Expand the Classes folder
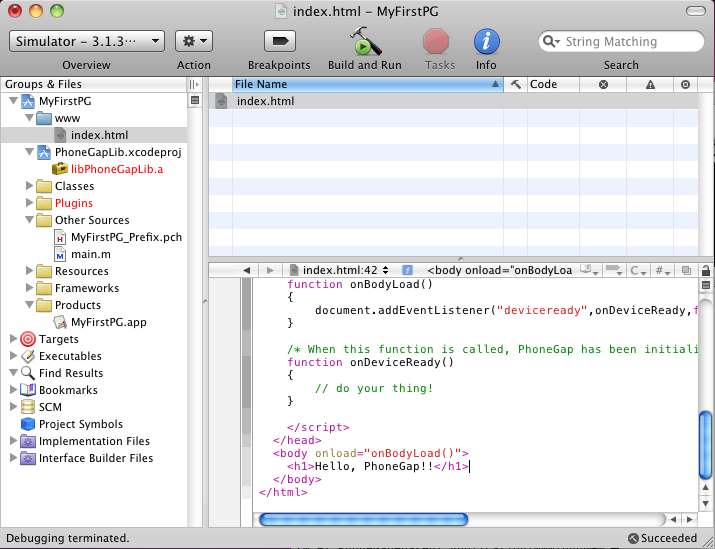The image size is (715, 549). tap(30, 186)
